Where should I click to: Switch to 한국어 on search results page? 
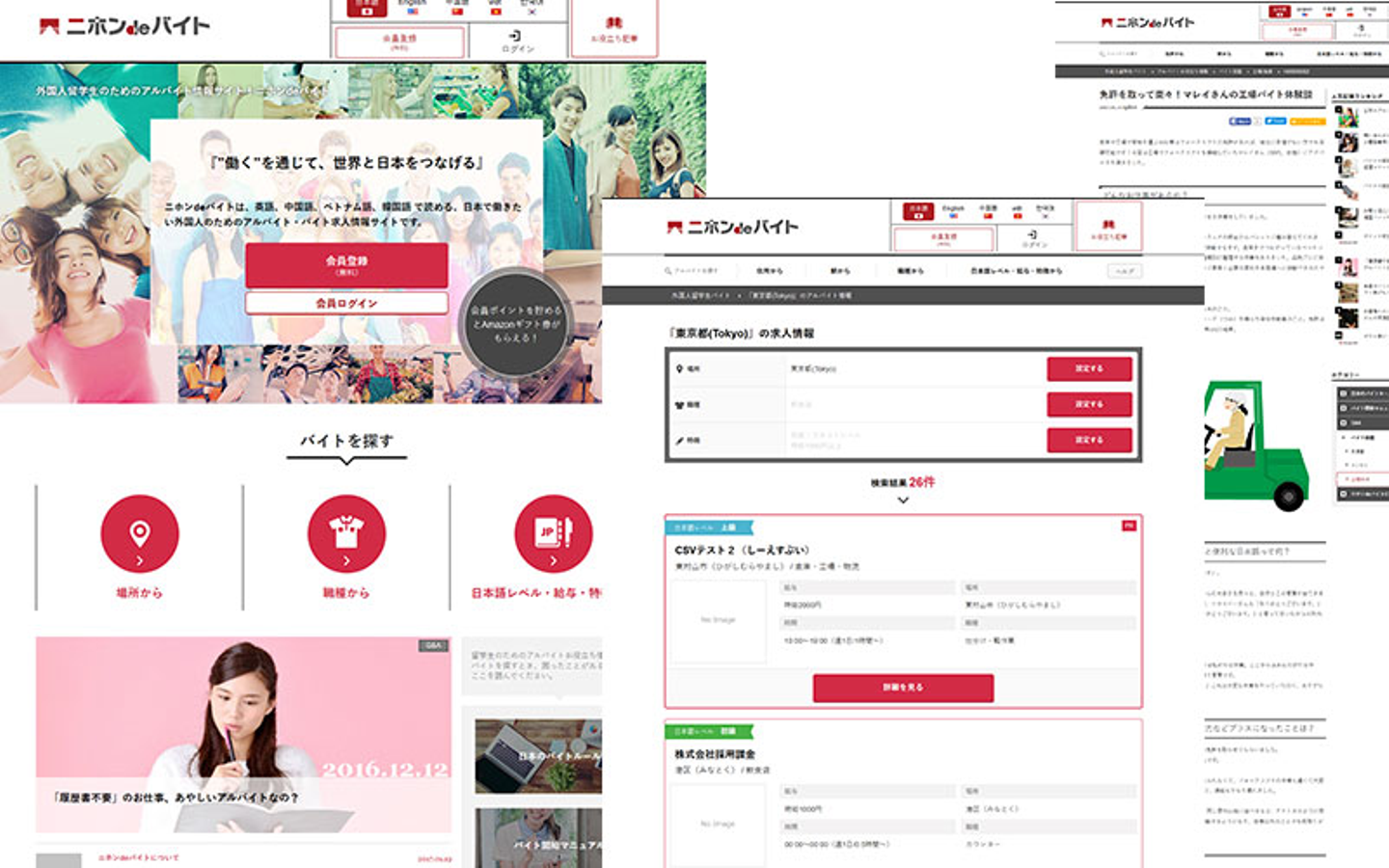(1046, 210)
